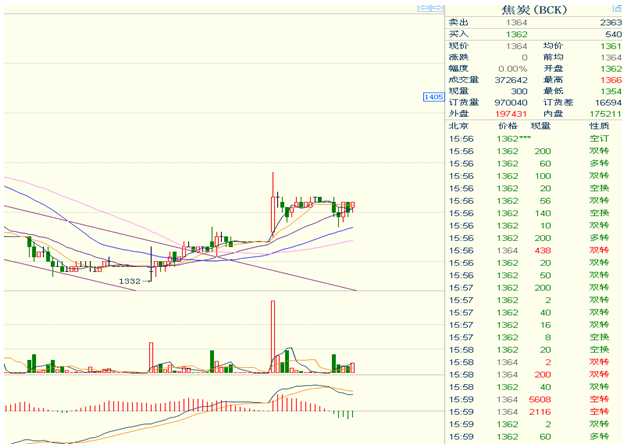Click the 买入 volume value 540
Viewport: 622px width, 445px height.
pyautogui.click(x=614, y=35)
